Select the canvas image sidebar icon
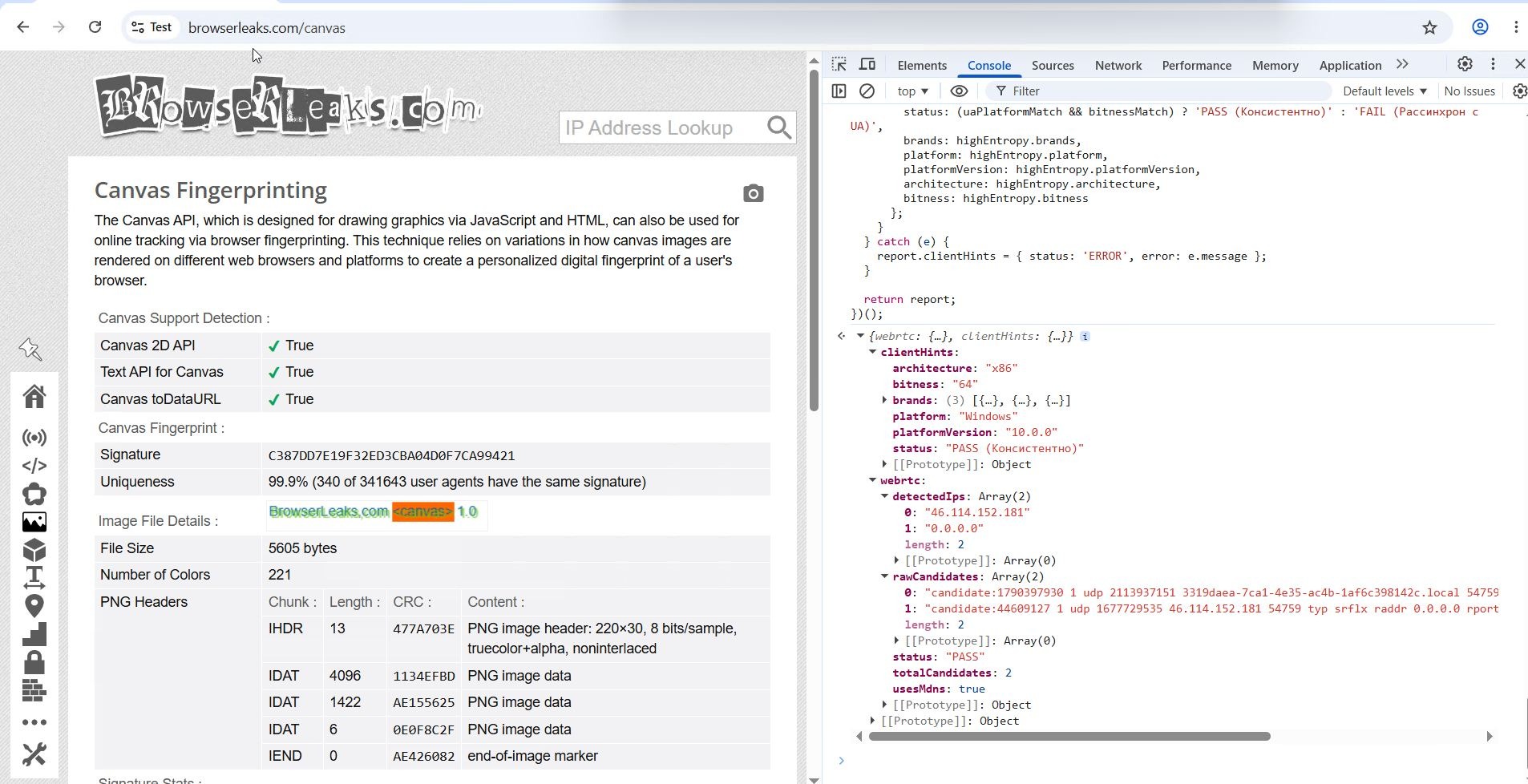This screenshot has height=784, width=1528. pos(34,522)
